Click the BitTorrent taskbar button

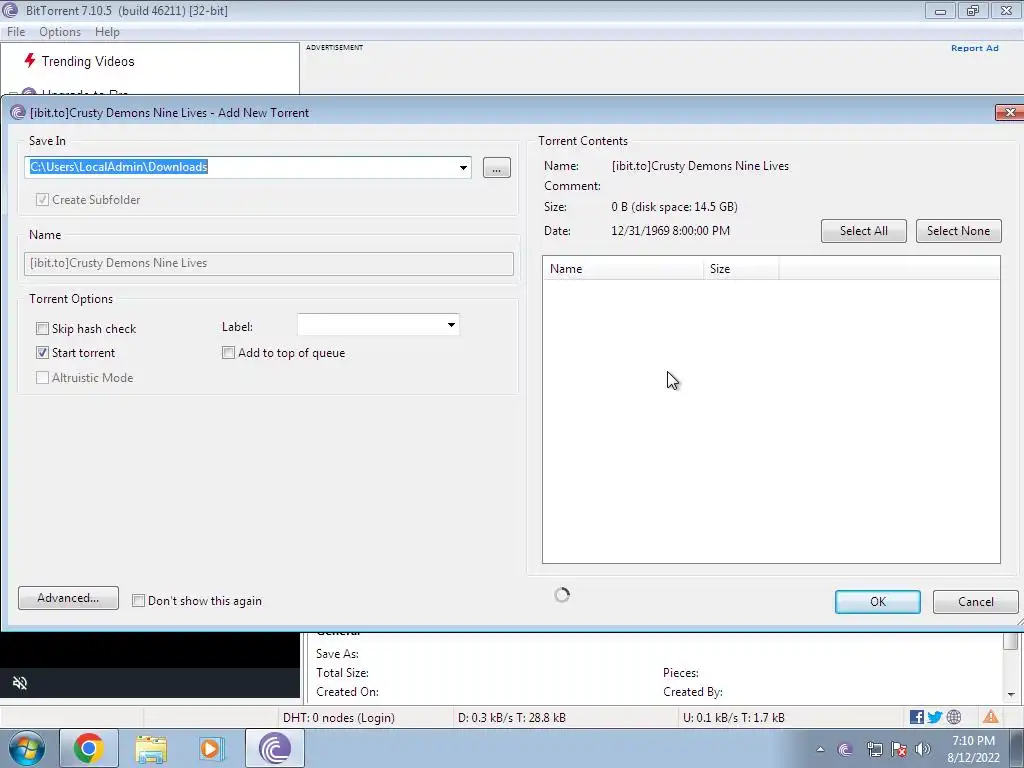tap(275, 748)
